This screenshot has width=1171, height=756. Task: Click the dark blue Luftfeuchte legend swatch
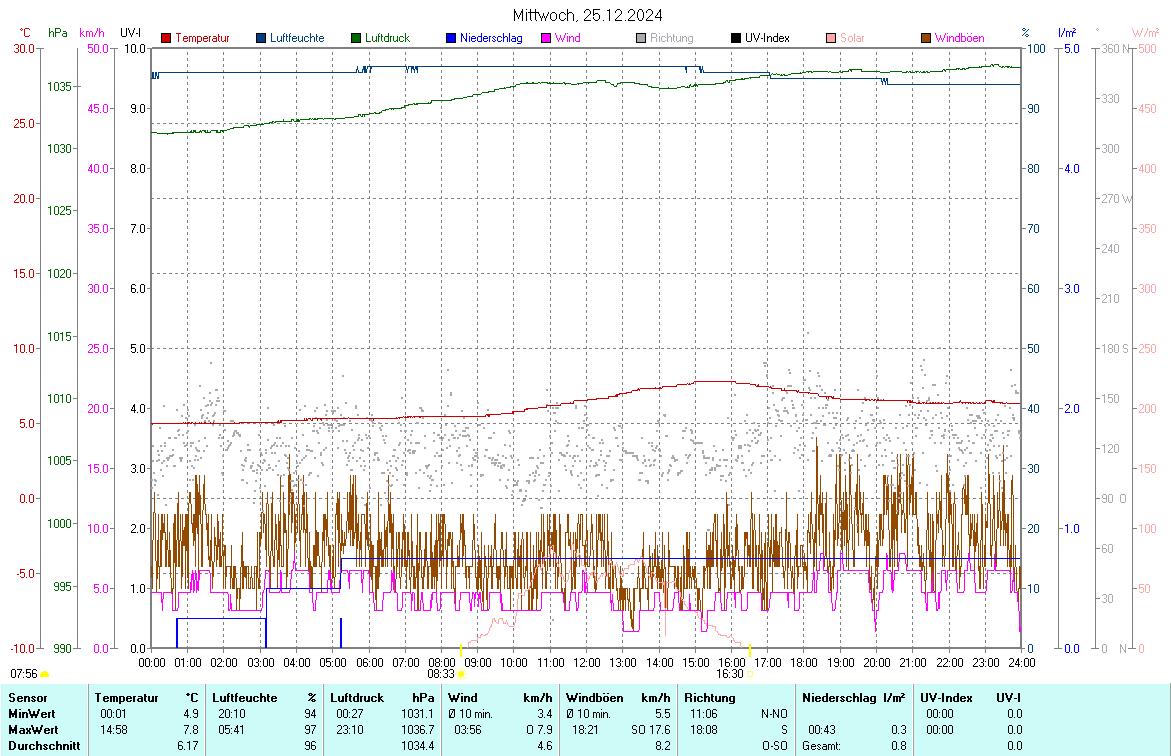coord(261,38)
